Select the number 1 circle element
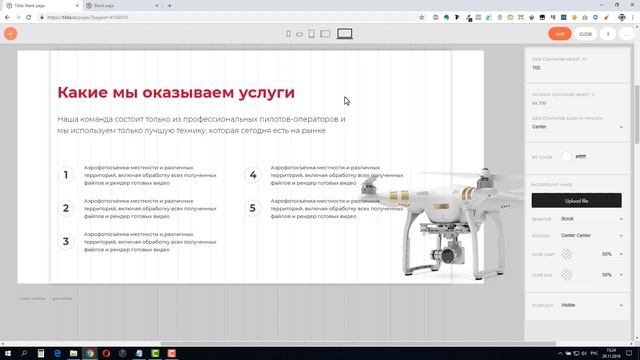The height and width of the screenshot is (360, 640). point(66,175)
